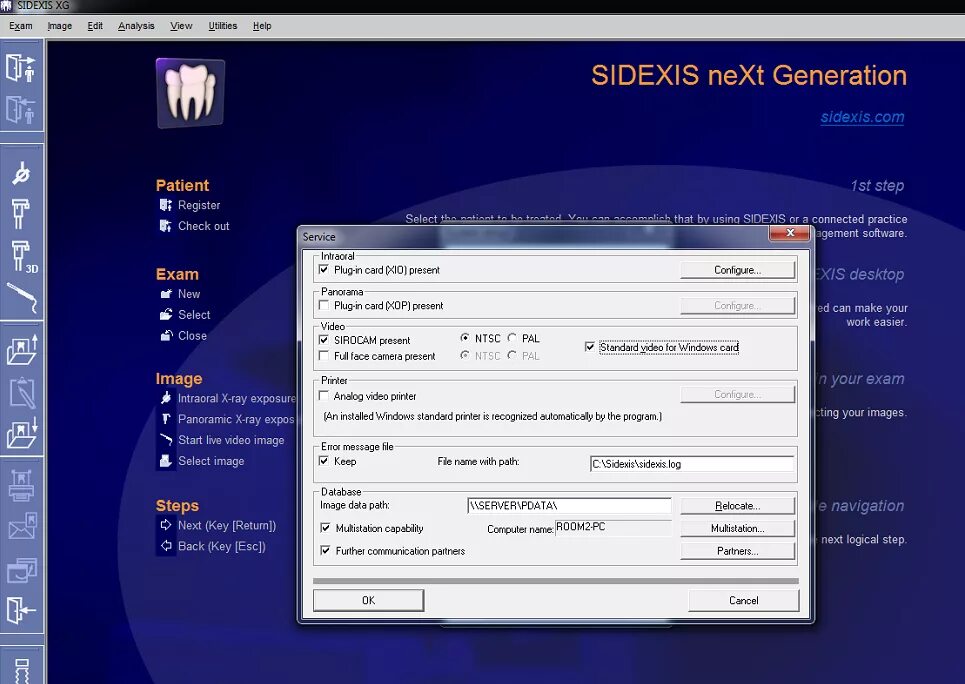Click the exit door toolbar icon

point(21,611)
